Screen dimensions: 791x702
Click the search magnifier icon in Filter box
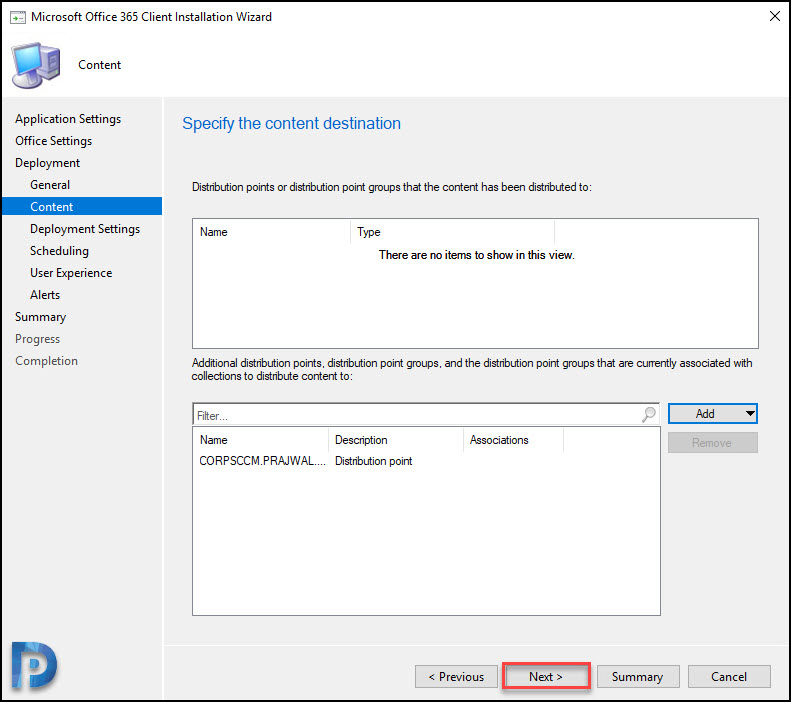point(649,415)
